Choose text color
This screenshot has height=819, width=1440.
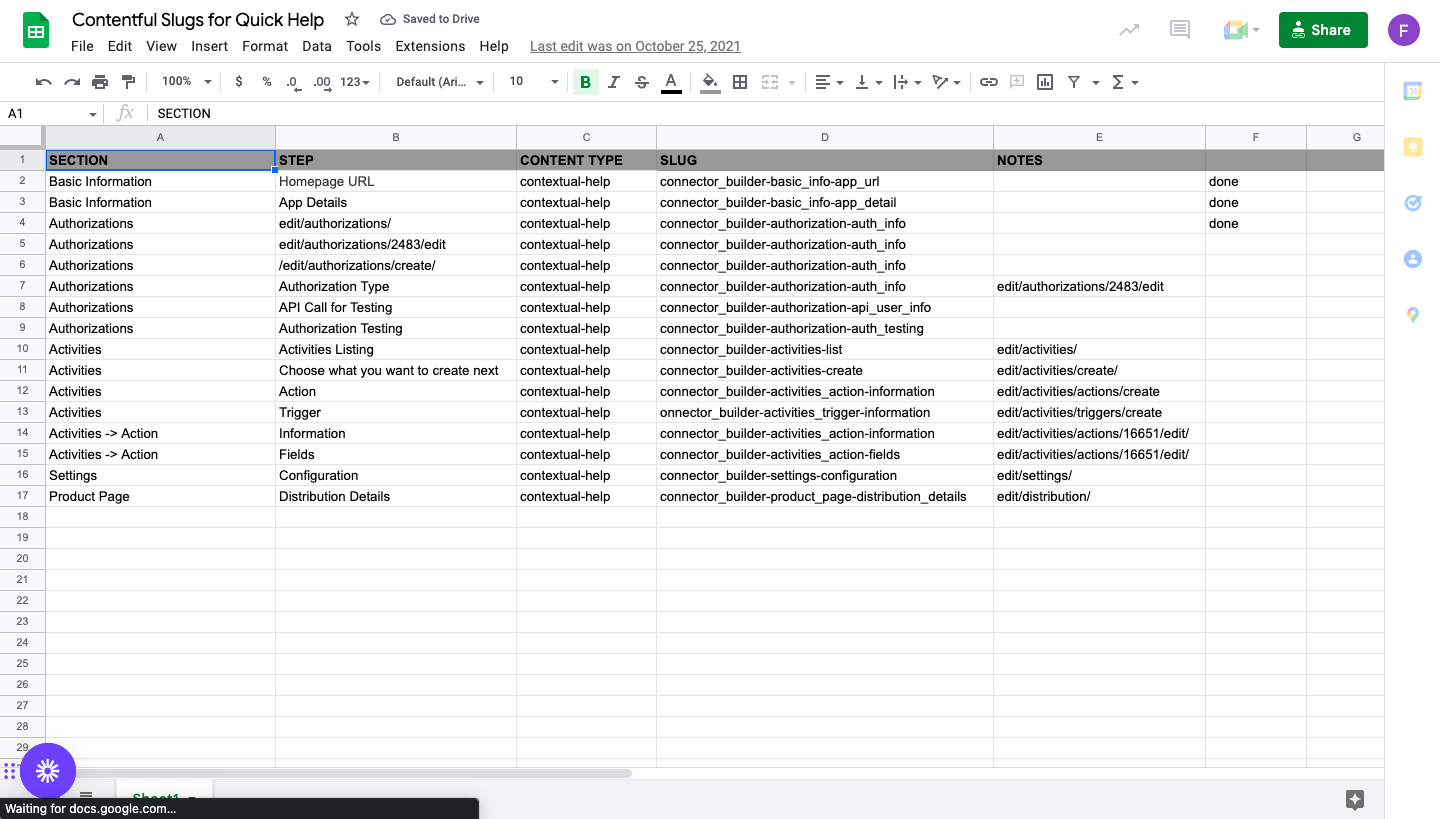(671, 82)
